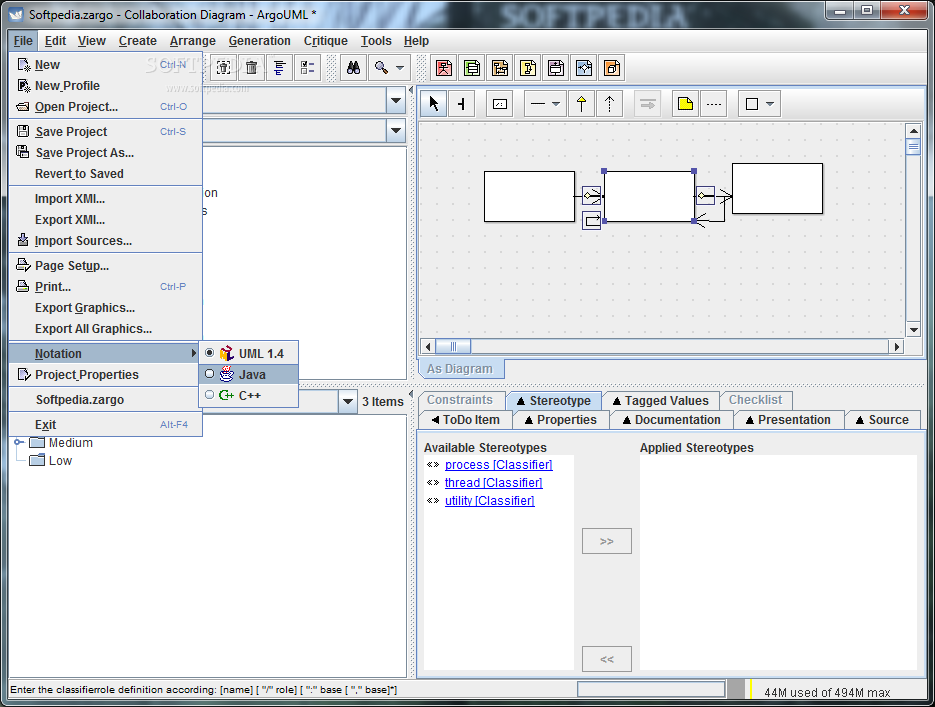The width and height of the screenshot is (935, 707).
Task: Create new Activity diagram (blue icon)
Action: pos(584,68)
